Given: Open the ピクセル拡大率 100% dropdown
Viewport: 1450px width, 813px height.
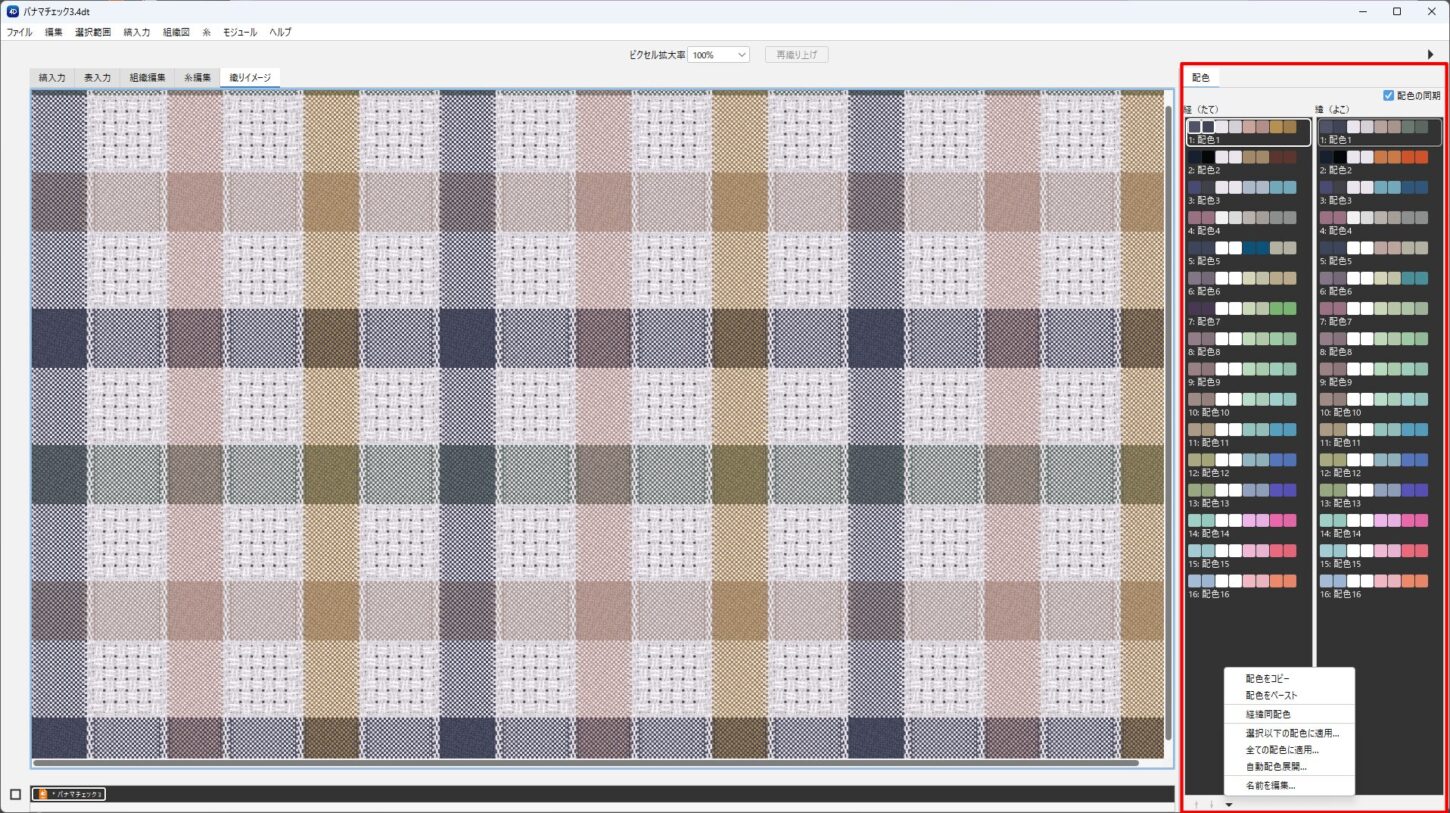Looking at the screenshot, I should [718, 55].
